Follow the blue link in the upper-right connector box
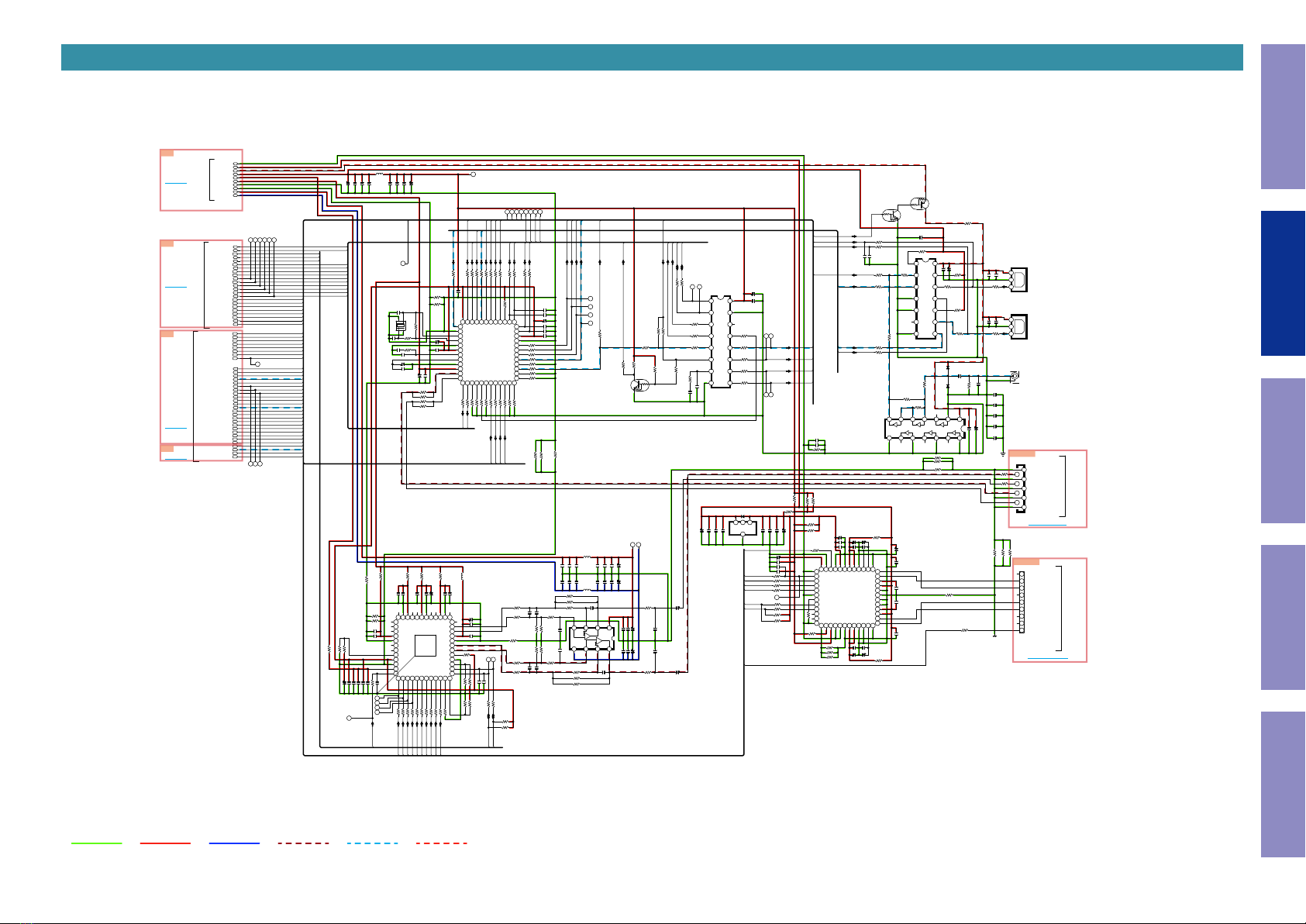1306x924 pixels. (1047, 525)
